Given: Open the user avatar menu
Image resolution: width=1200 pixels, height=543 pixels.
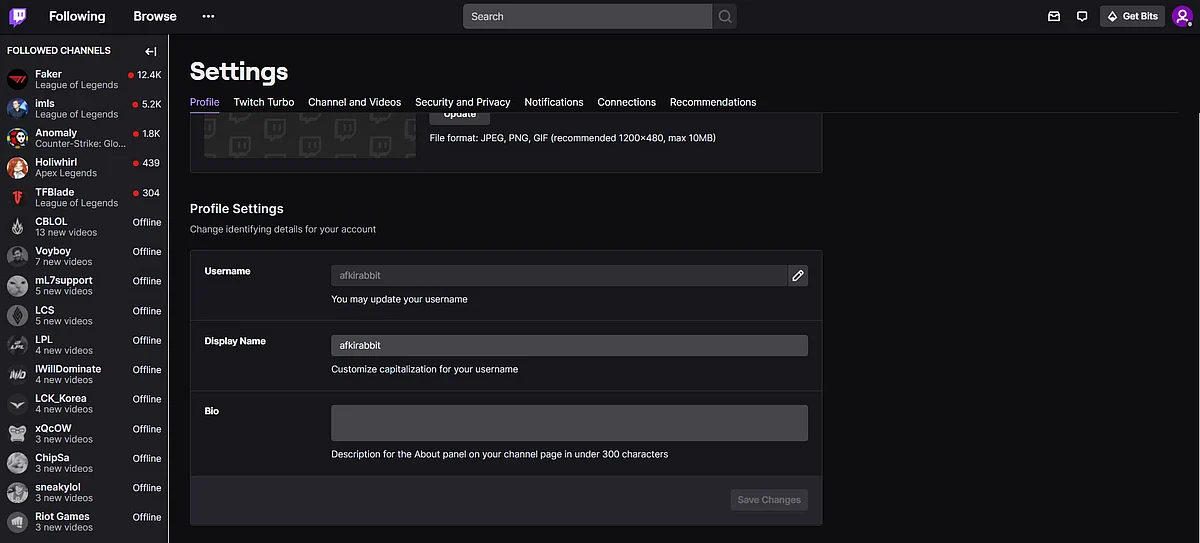Looking at the screenshot, I should [x=1182, y=16].
